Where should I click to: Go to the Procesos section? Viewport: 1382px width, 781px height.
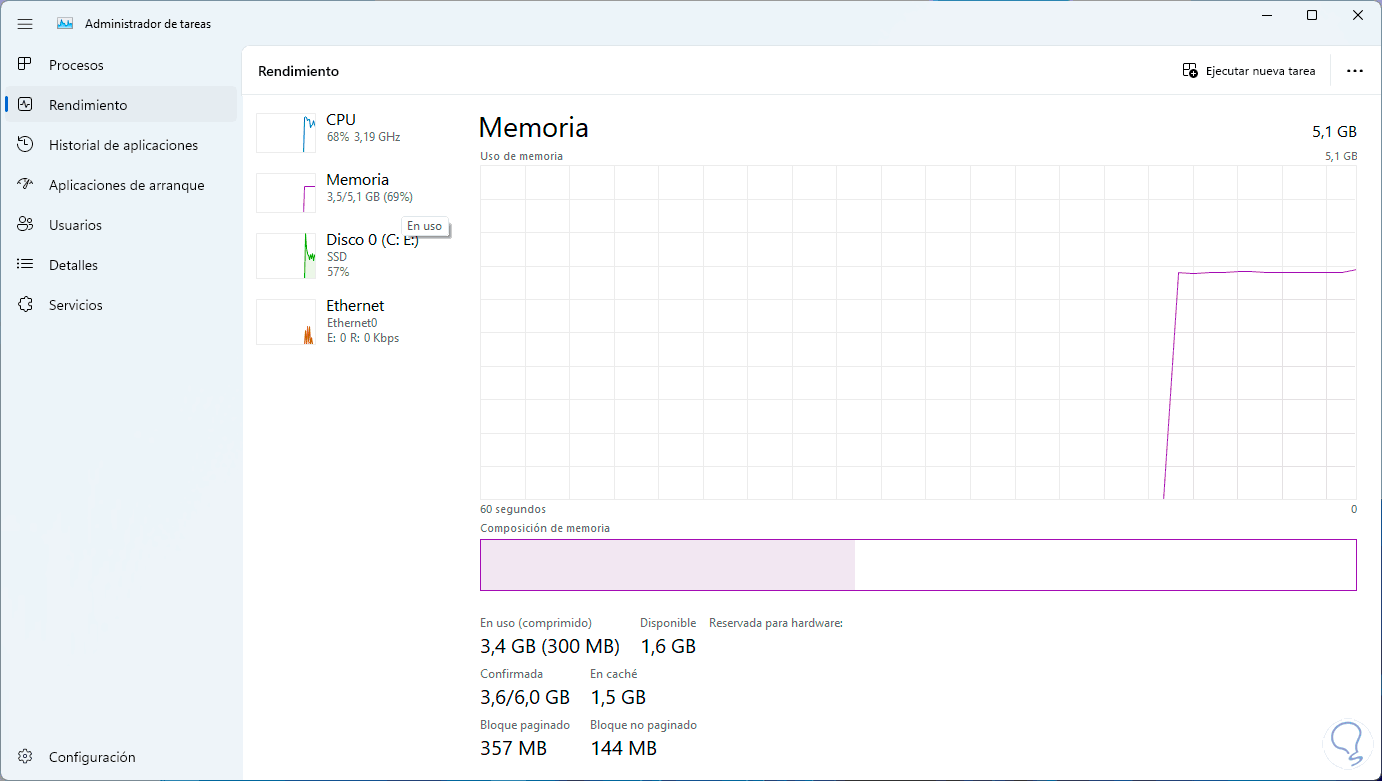click(x=121, y=65)
